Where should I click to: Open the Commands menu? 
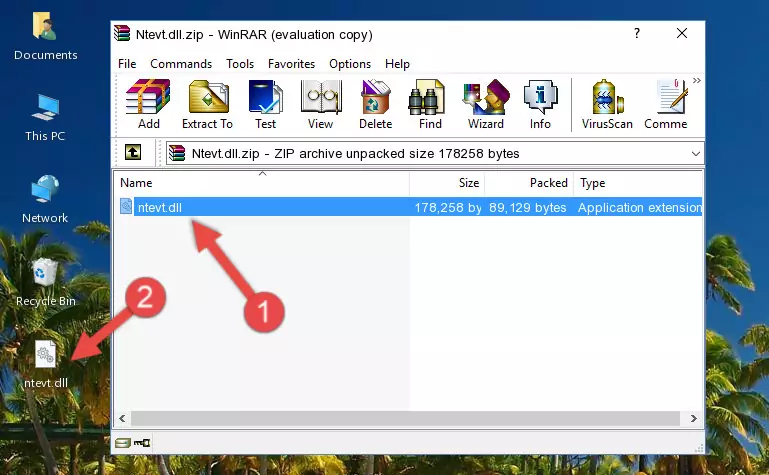181,64
